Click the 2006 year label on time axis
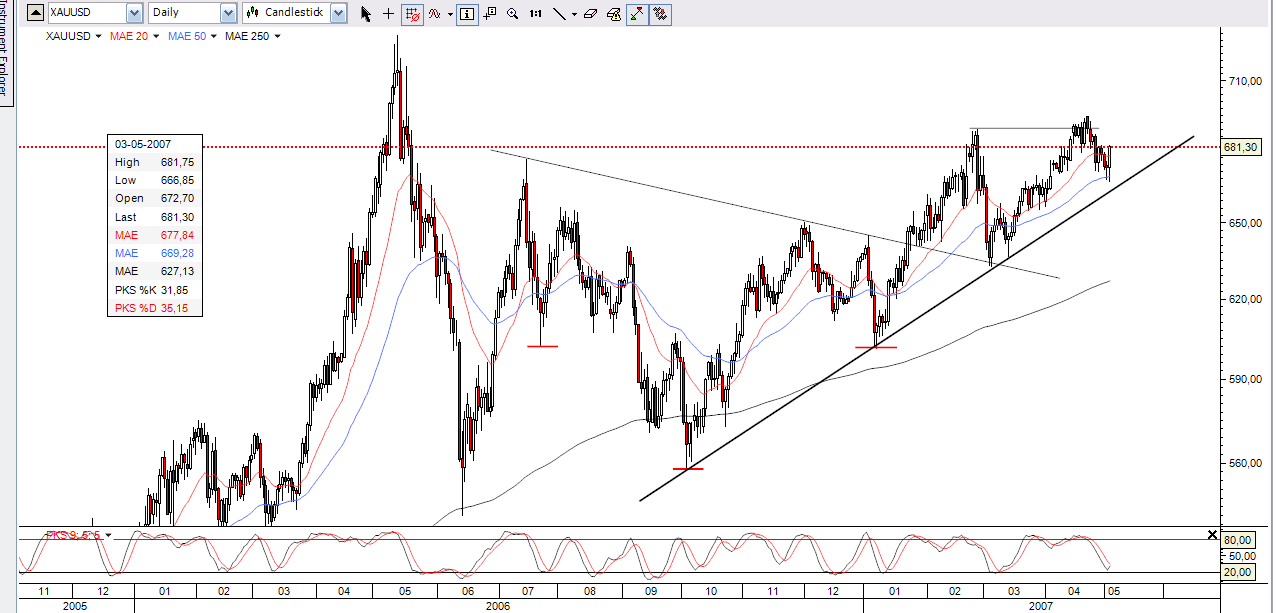 click(x=497, y=605)
